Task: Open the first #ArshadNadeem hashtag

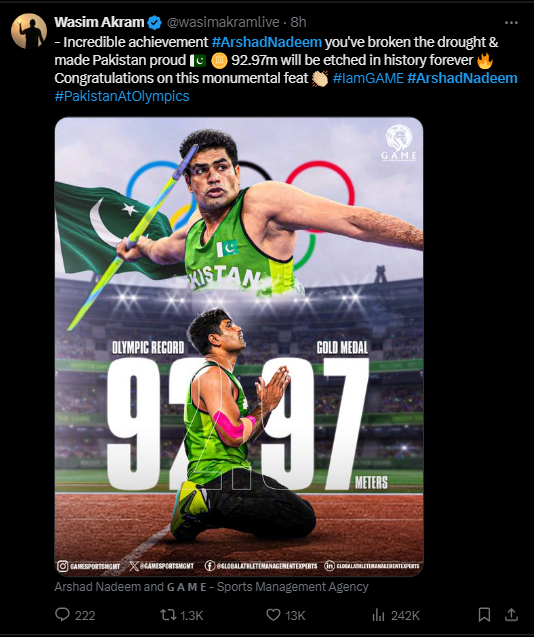Action: pos(267,42)
